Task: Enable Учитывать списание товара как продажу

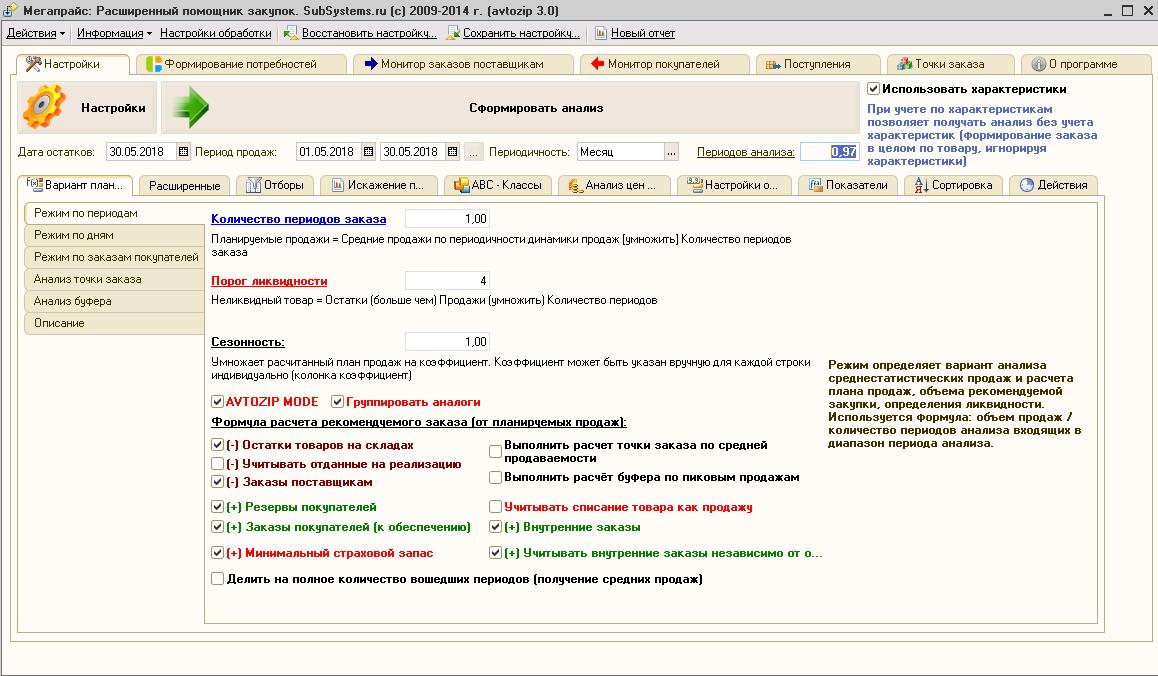Action: (496, 507)
